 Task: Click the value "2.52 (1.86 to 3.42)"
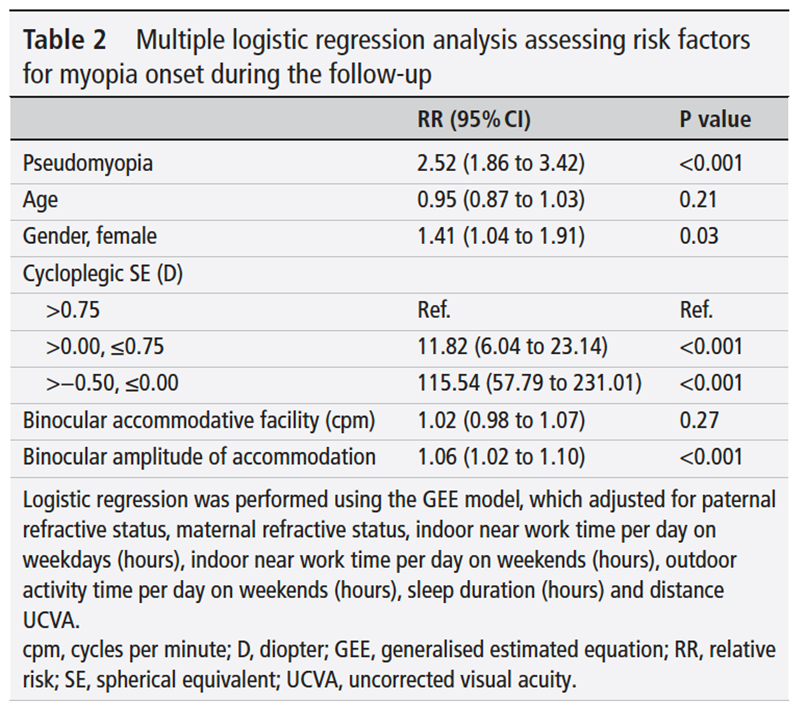[x=501, y=162]
